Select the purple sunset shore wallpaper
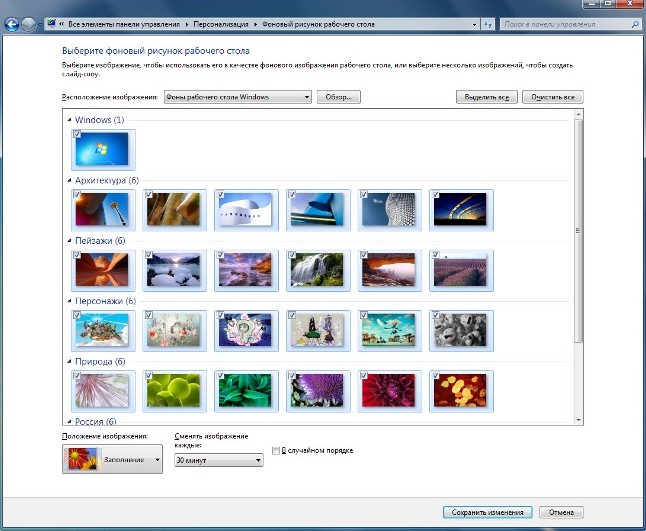The height and width of the screenshot is (531, 646). point(246,269)
